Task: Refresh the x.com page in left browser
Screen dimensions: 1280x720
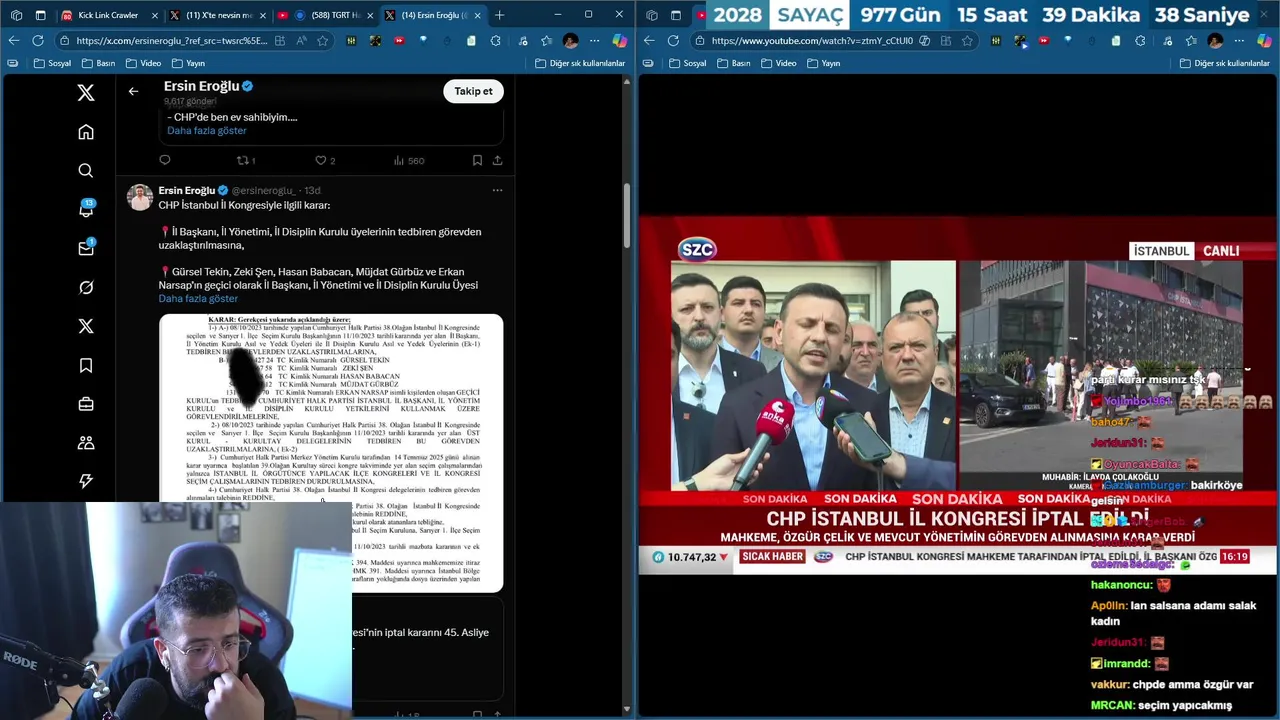Action: [x=38, y=40]
